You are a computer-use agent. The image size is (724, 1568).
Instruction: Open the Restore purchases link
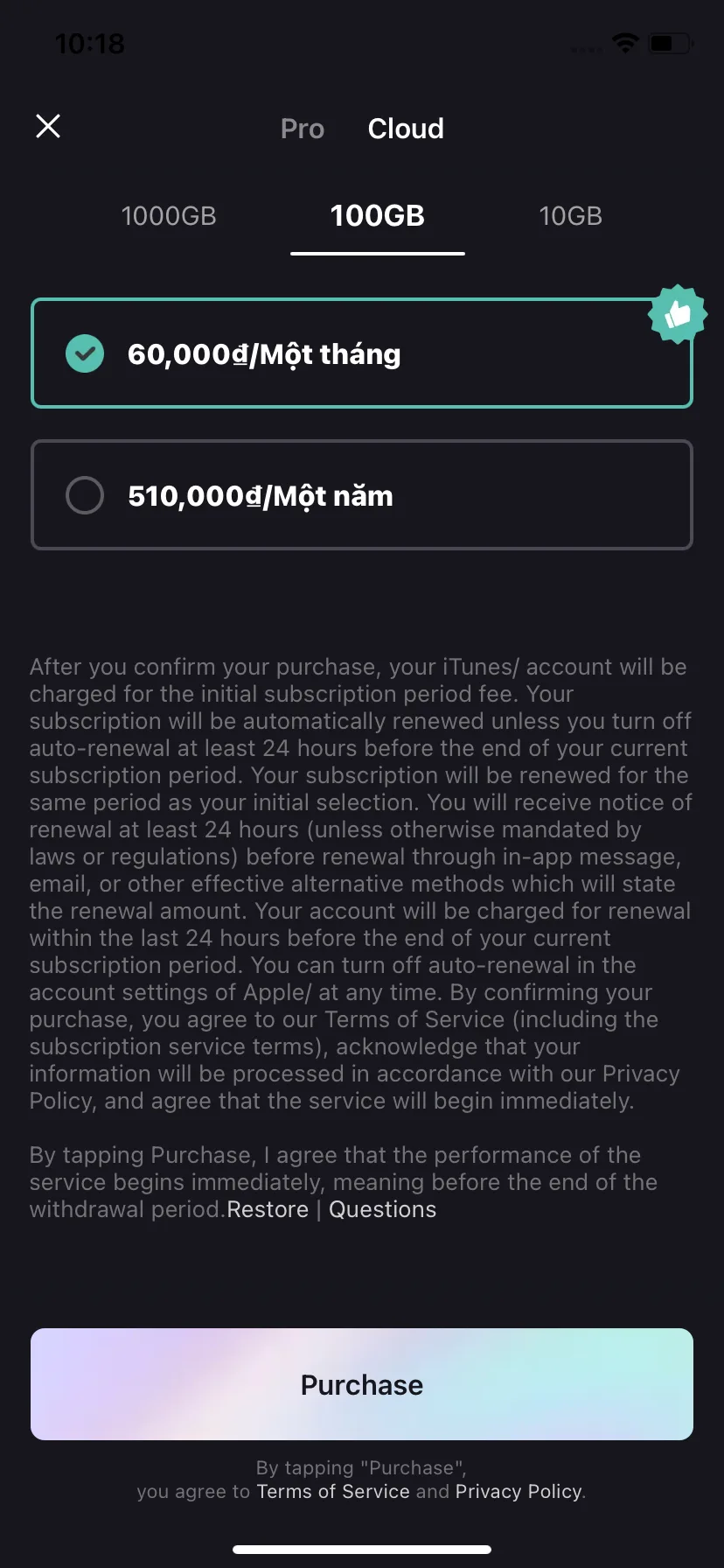(x=268, y=1209)
